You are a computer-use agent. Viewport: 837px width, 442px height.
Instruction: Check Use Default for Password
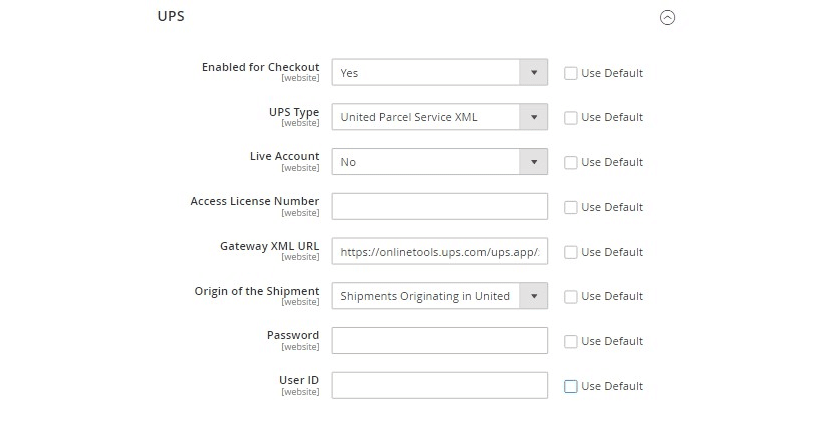click(571, 341)
